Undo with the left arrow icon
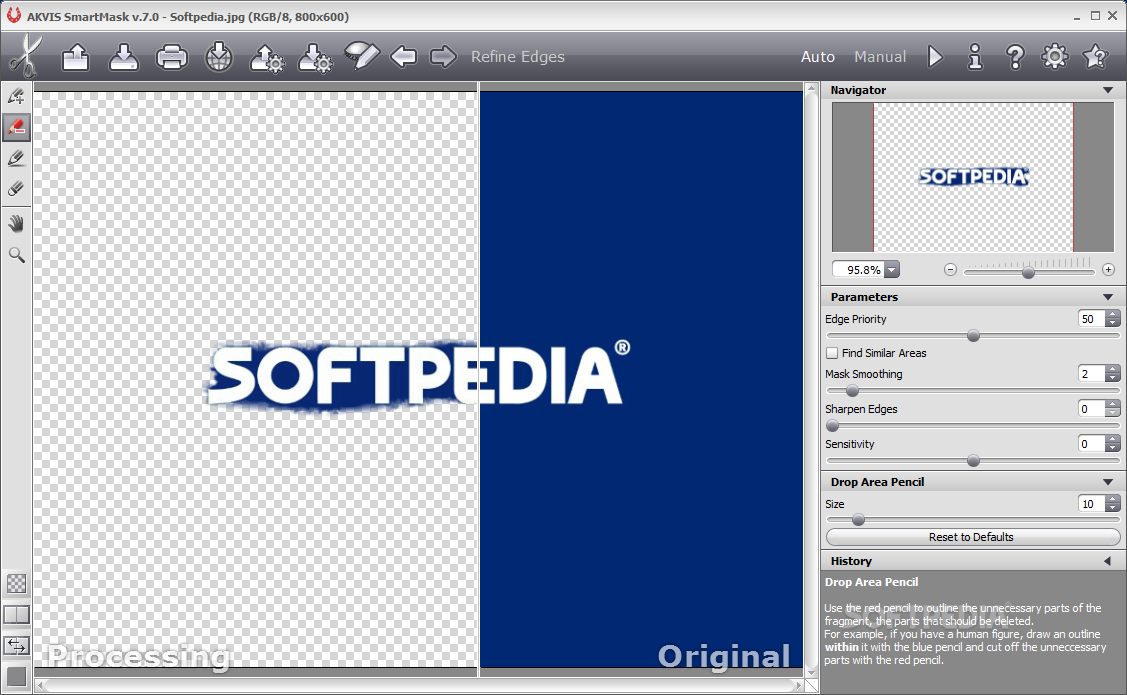1127x695 pixels. pos(403,56)
